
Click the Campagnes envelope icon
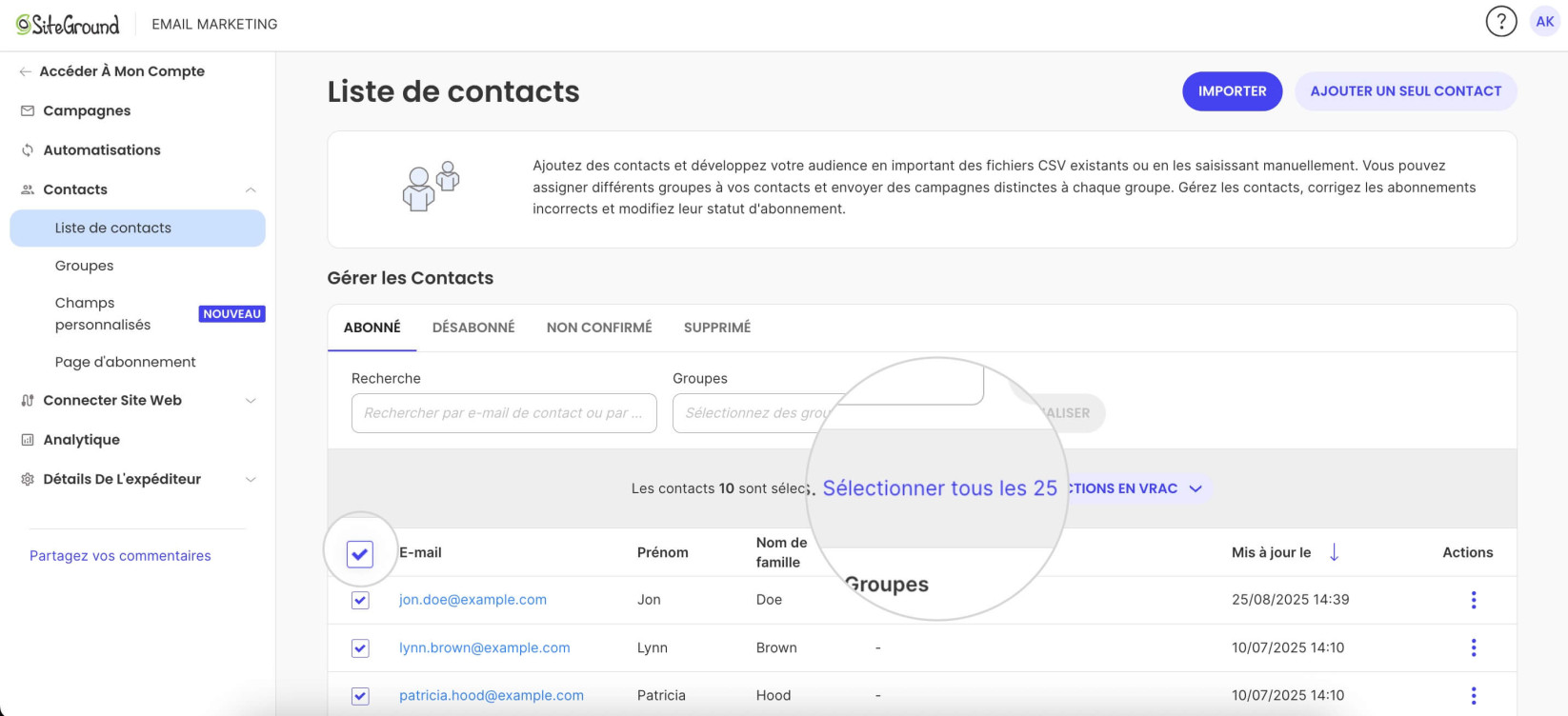click(x=28, y=110)
